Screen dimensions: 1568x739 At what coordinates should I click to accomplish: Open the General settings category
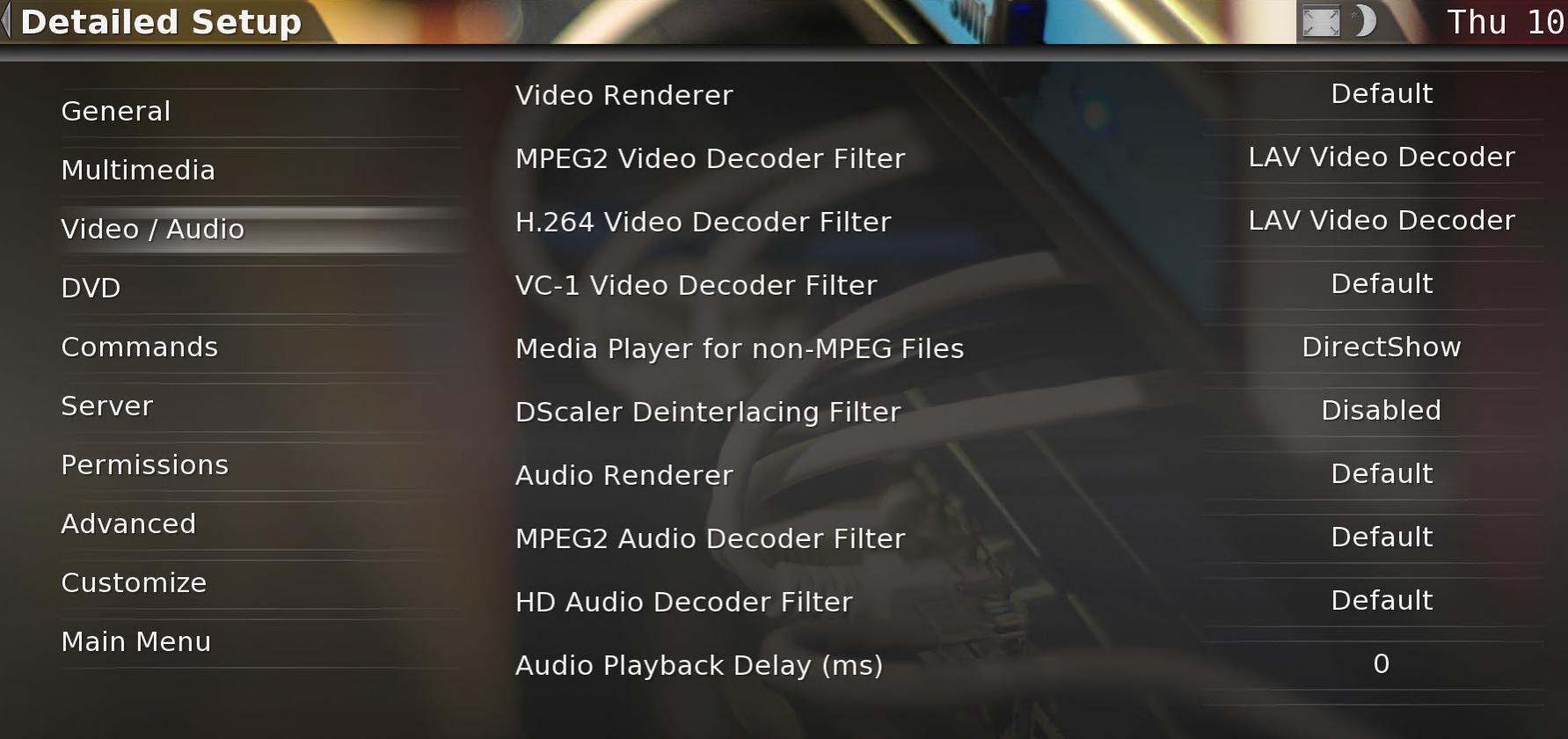260,112
